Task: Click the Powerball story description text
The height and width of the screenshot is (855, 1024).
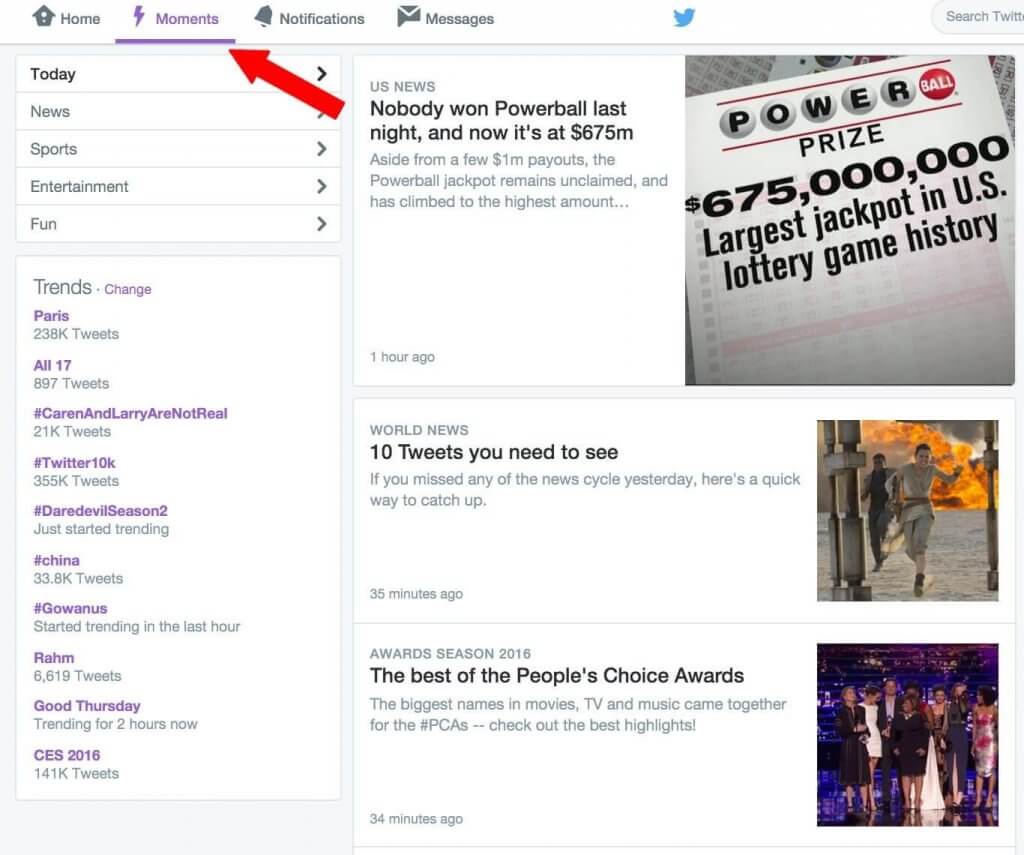Action: [x=519, y=180]
